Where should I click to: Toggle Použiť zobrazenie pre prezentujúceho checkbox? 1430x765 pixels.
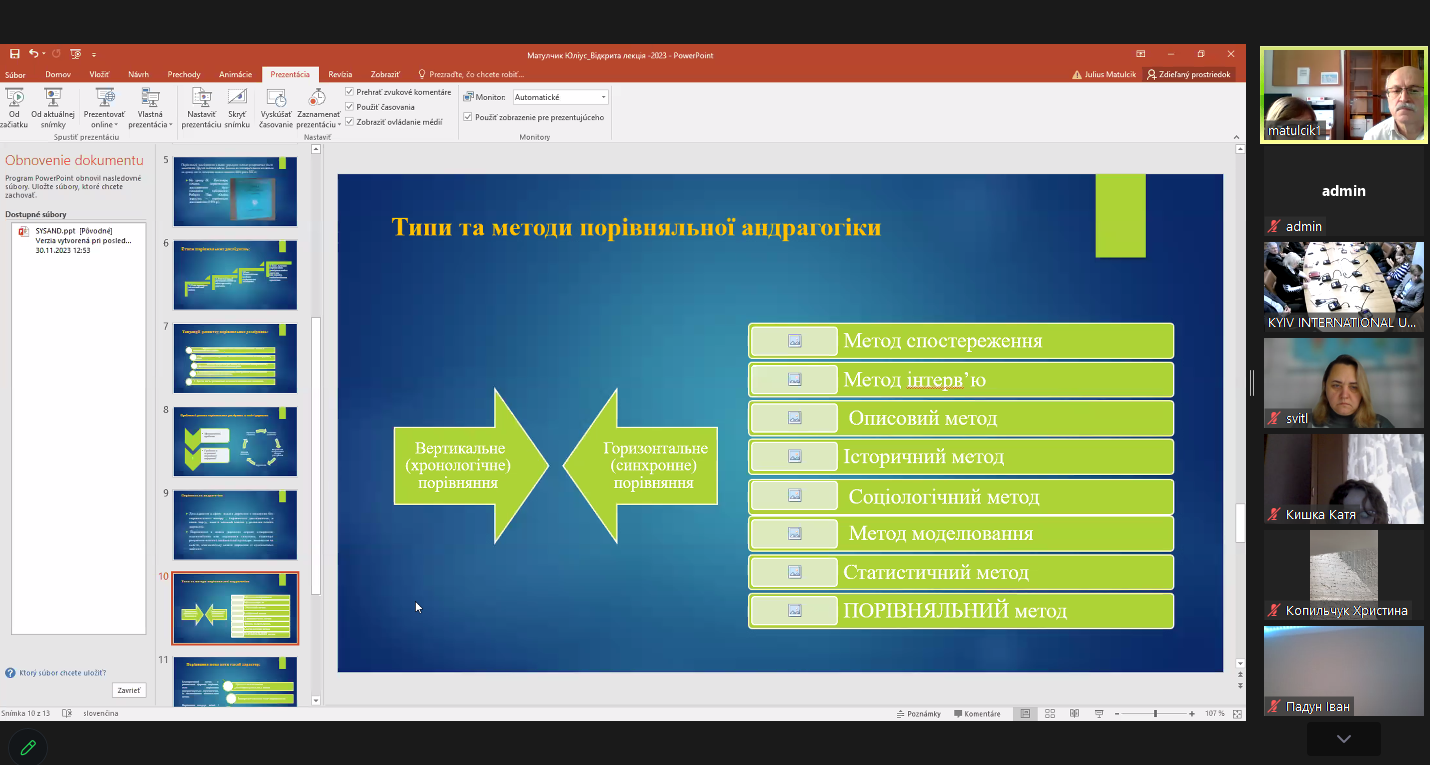tap(468, 117)
